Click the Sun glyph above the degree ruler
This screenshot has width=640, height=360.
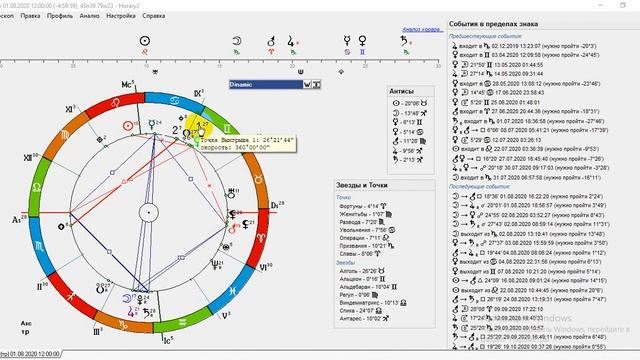(x=145, y=41)
